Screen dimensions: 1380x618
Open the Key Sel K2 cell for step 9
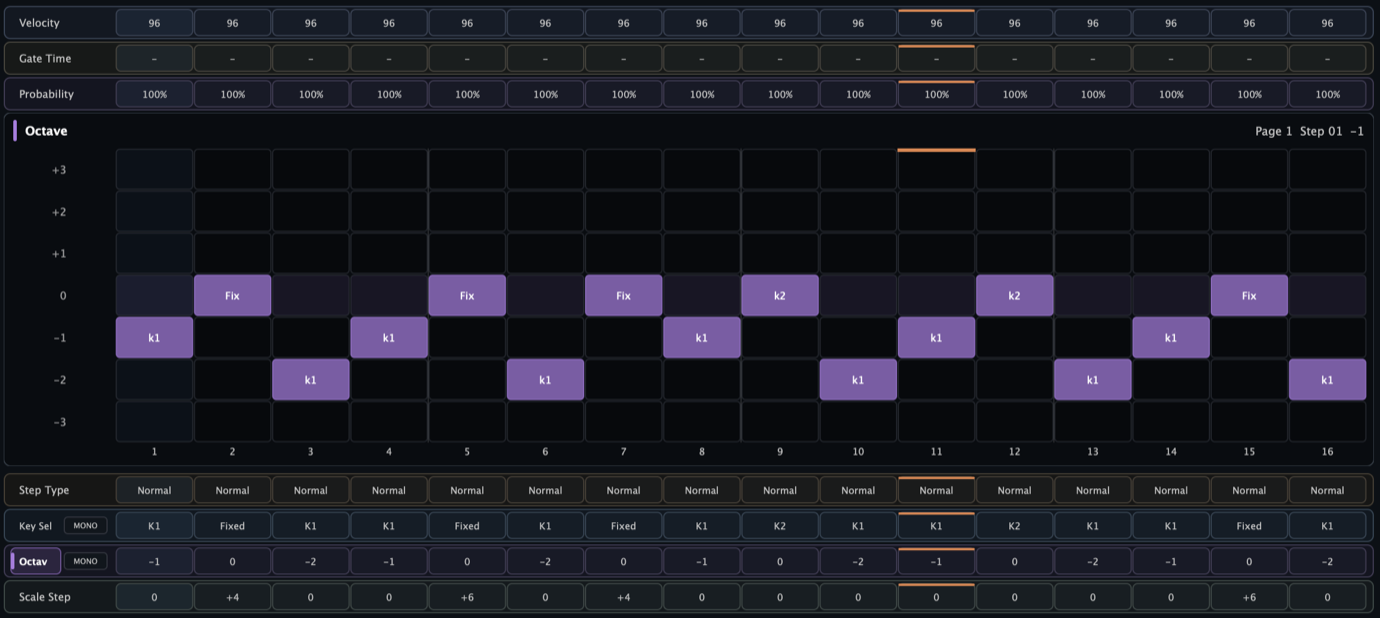pos(780,526)
